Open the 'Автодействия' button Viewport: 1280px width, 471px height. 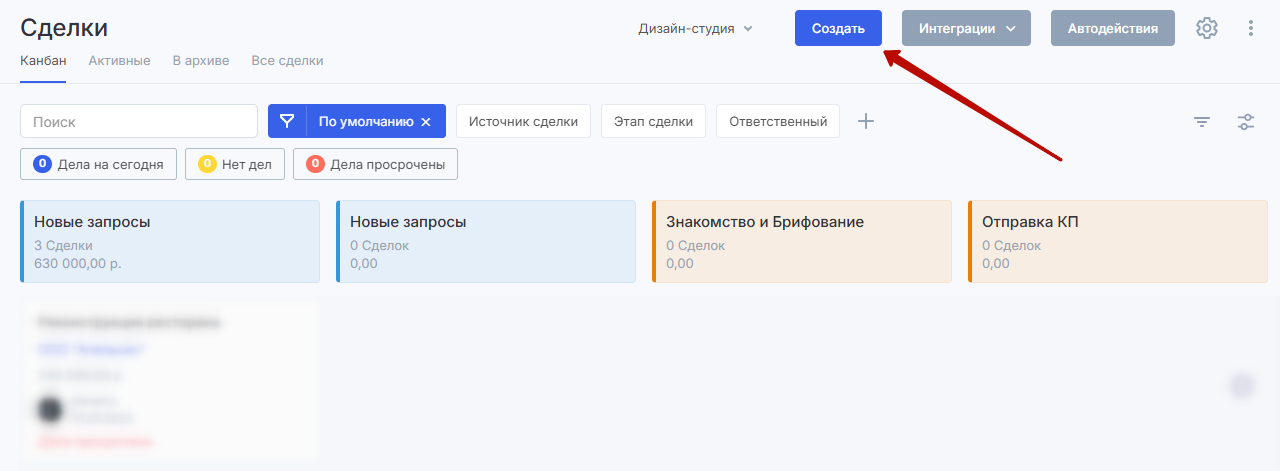1111,28
